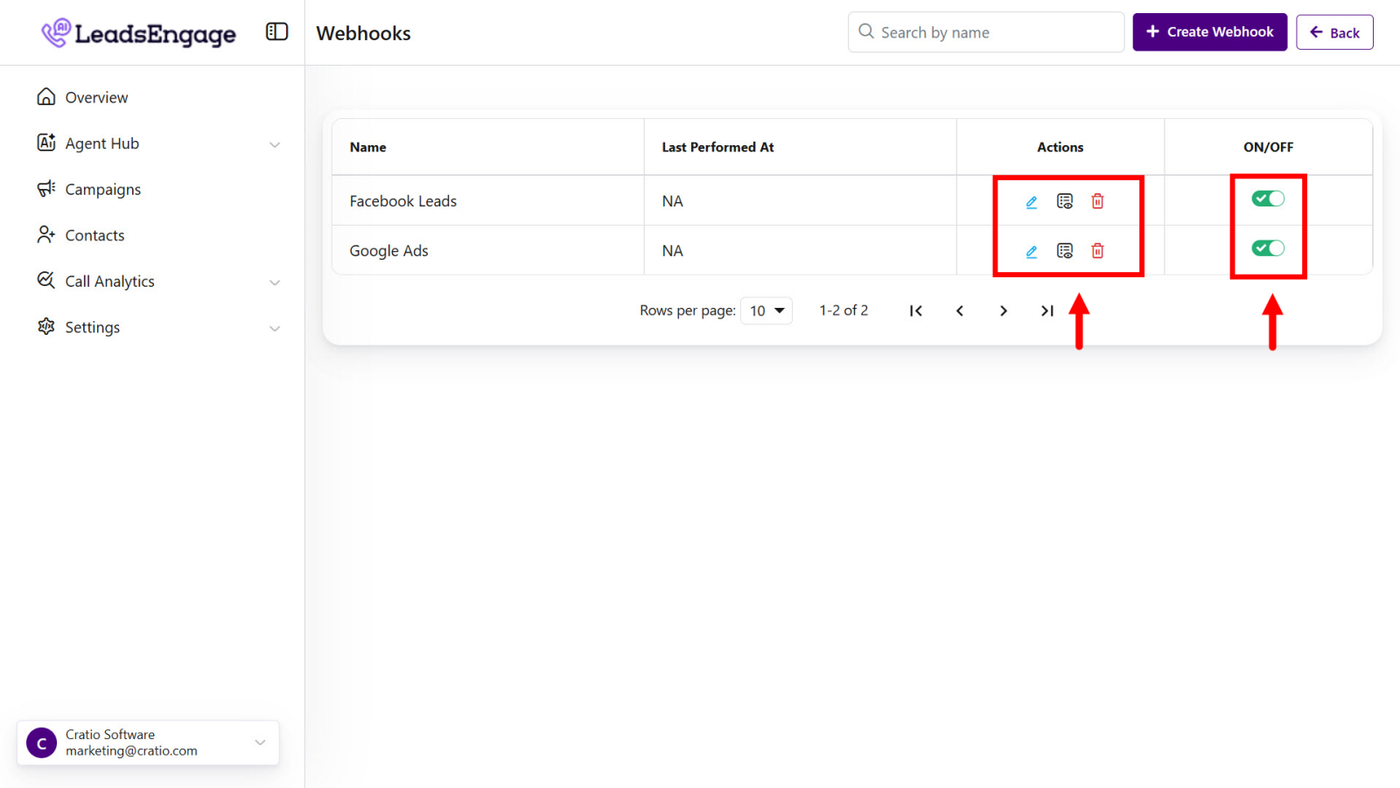Delete the Google Ads webhook
This screenshot has height=788, width=1400.
pyautogui.click(x=1097, y=251)
